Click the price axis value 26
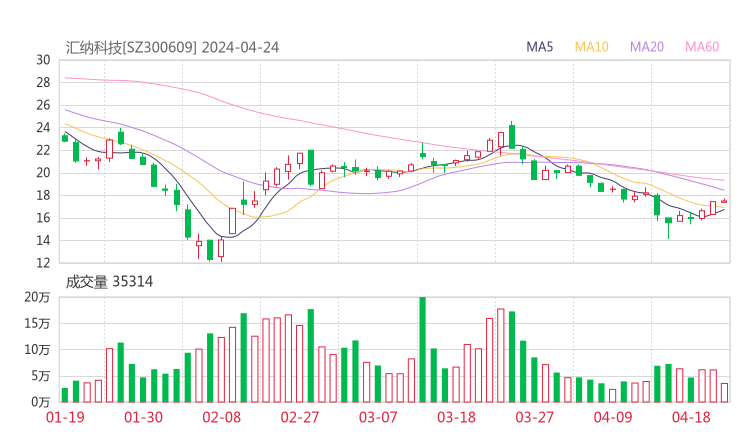 point(43,105)
